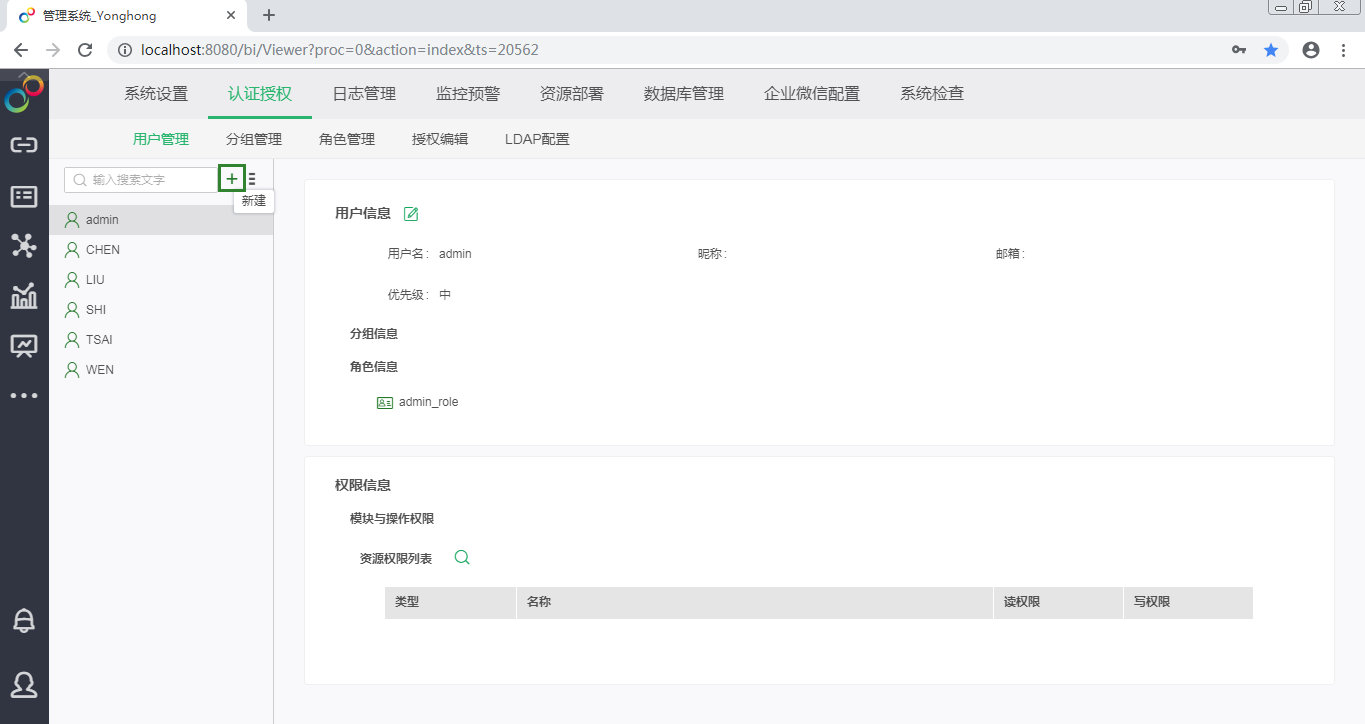
Task: Click the notification bell icon in sidebar
Action: coord(24,621)
